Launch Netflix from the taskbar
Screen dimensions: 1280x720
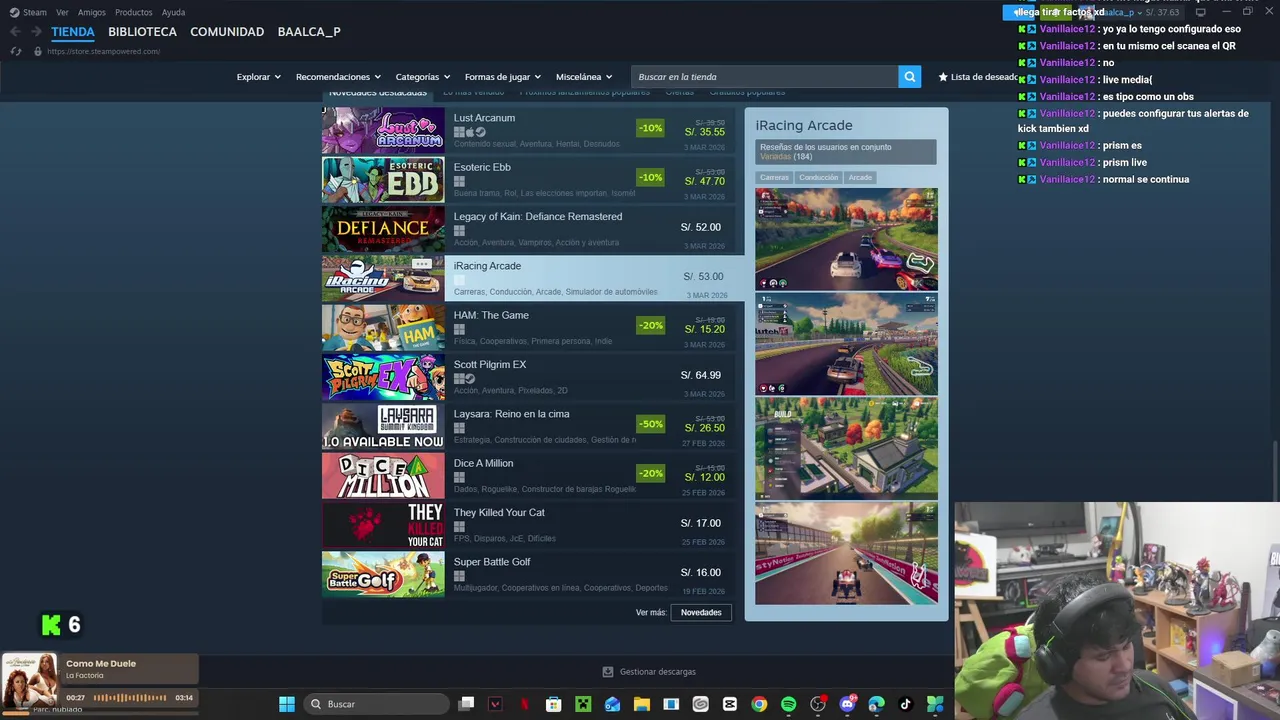click(524, 704)
